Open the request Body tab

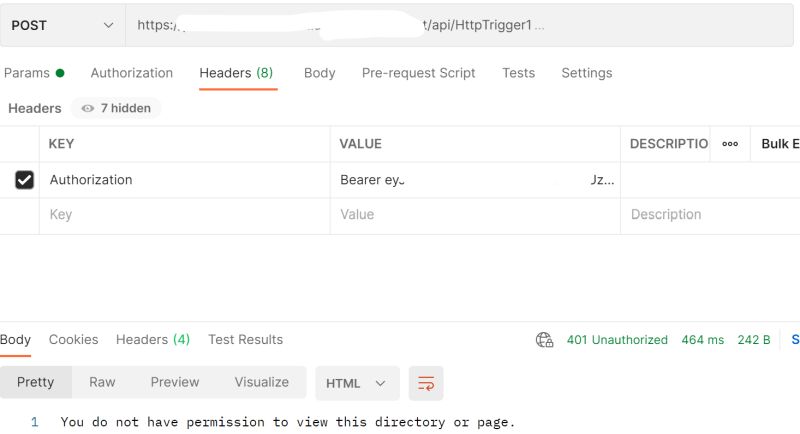319,73
